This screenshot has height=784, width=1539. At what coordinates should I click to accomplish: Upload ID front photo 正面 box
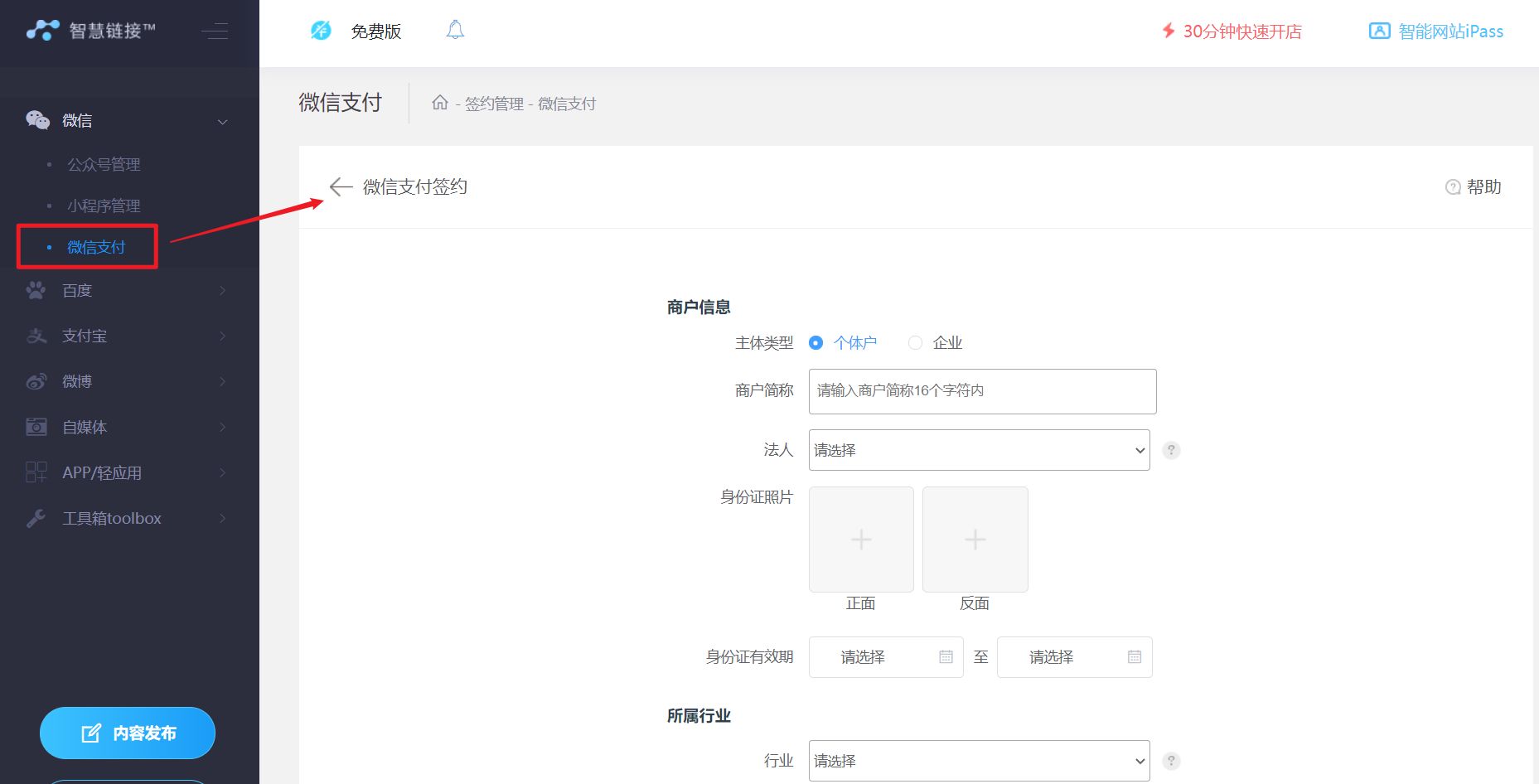pos(861,540)
